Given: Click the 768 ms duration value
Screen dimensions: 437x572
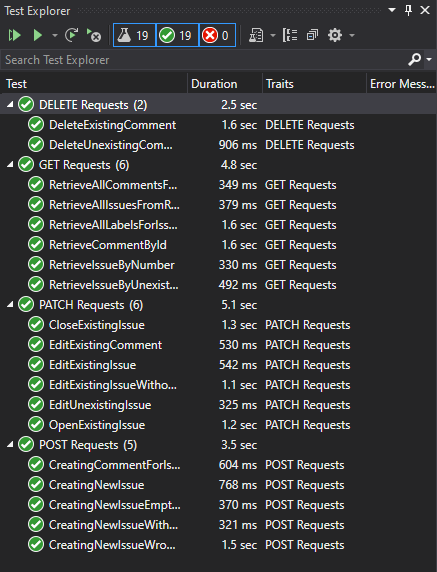Looking at the screenshot, I should pos(238,485).
